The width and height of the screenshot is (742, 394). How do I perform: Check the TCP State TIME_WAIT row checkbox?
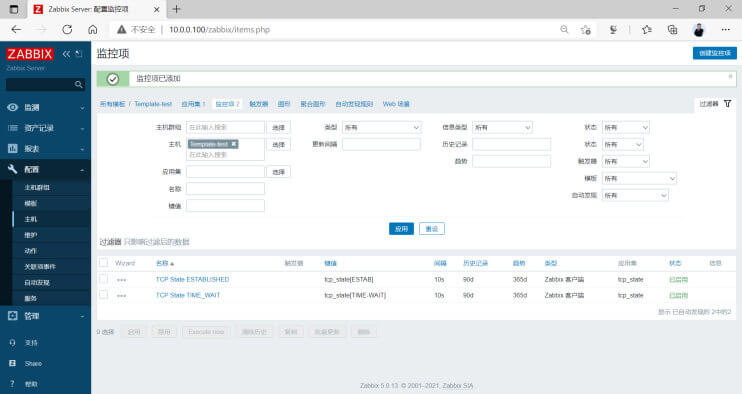point(104,295)
